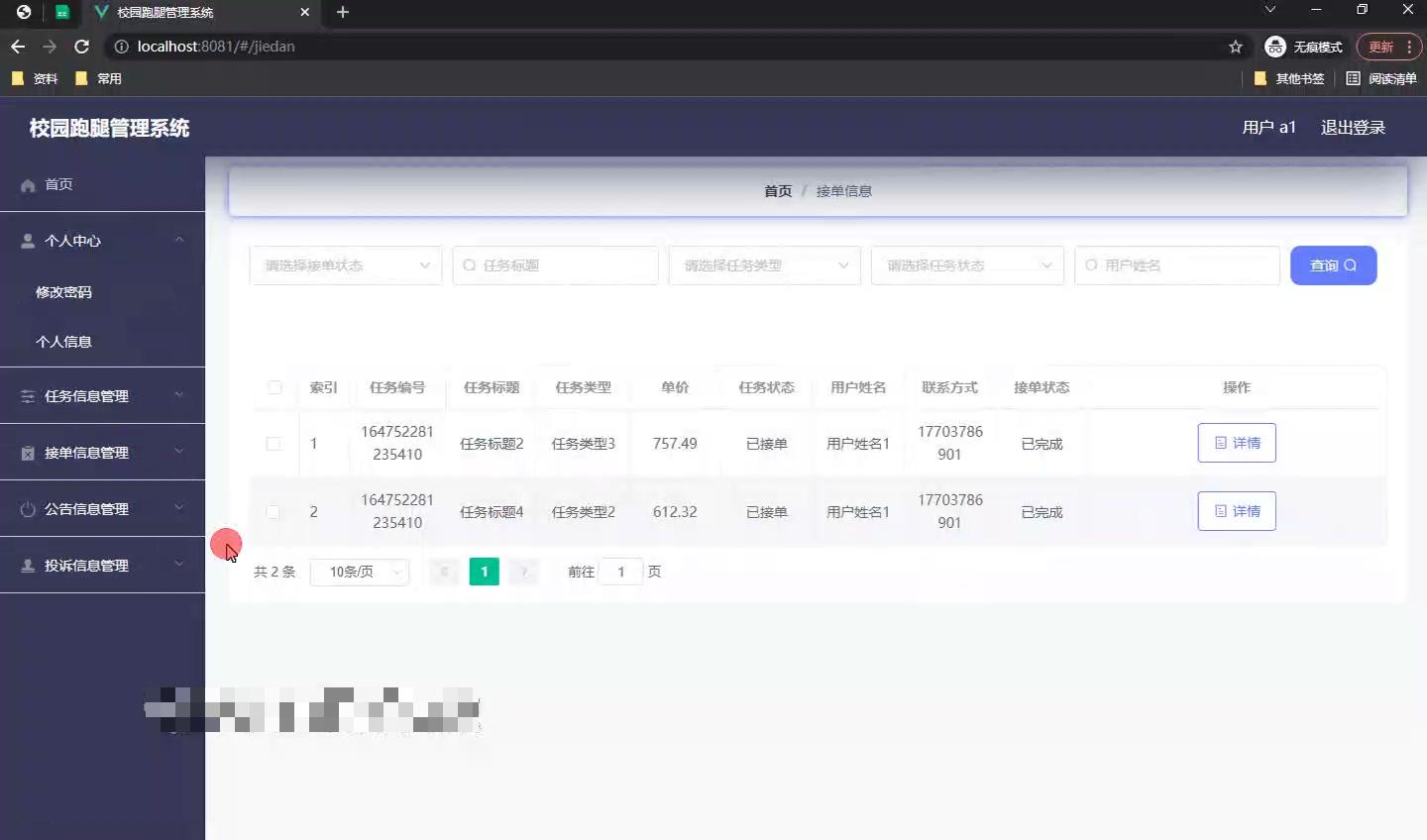Click the person icon next to 个人中心
Image resolution: width=1427 pixels, height=840 pixels.
pyautogui.click(x=28, y=241)
